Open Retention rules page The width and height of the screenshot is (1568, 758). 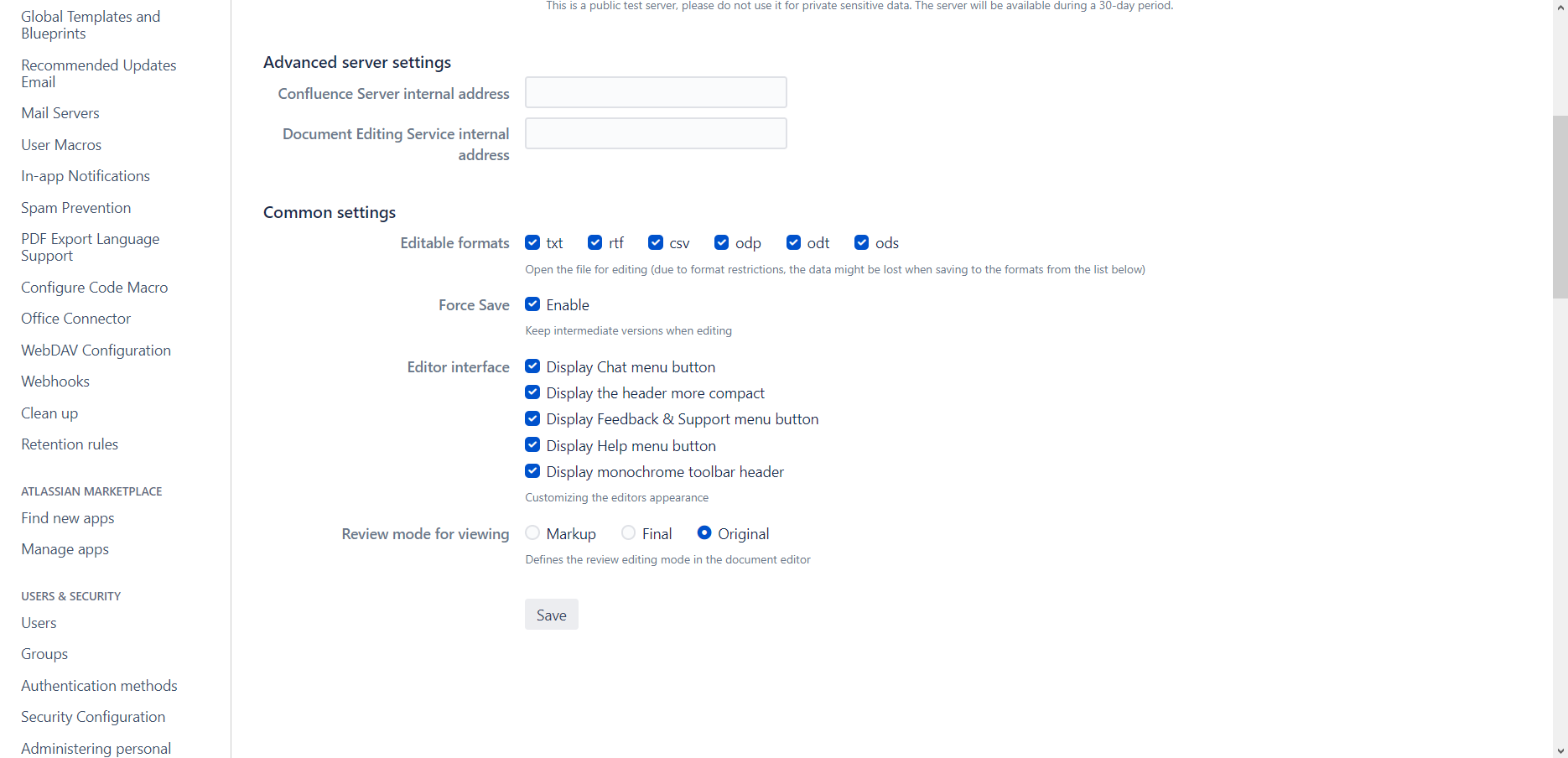70,444
